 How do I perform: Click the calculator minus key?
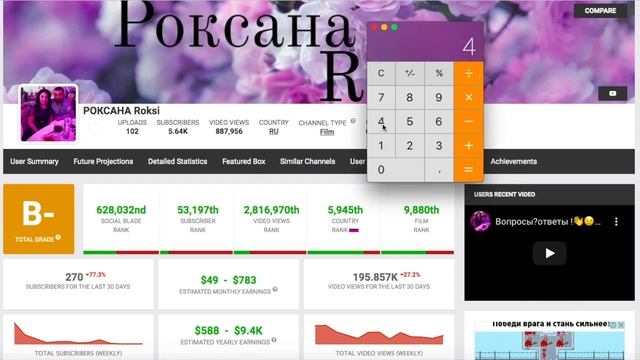click(x=469, y=122)
